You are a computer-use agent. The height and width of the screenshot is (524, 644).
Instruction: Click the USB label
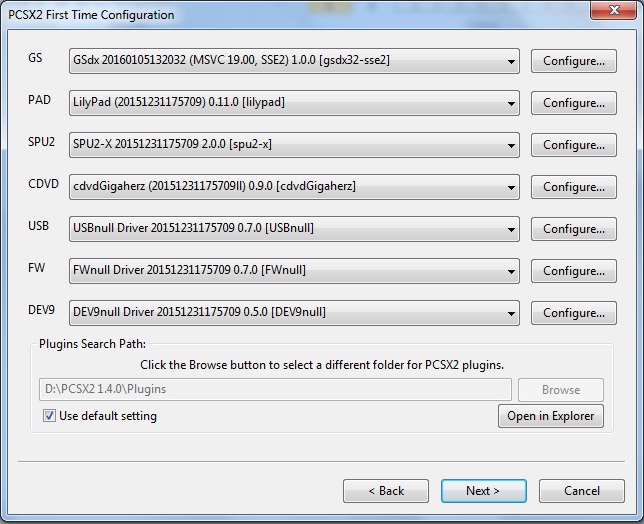pos(38,225)
